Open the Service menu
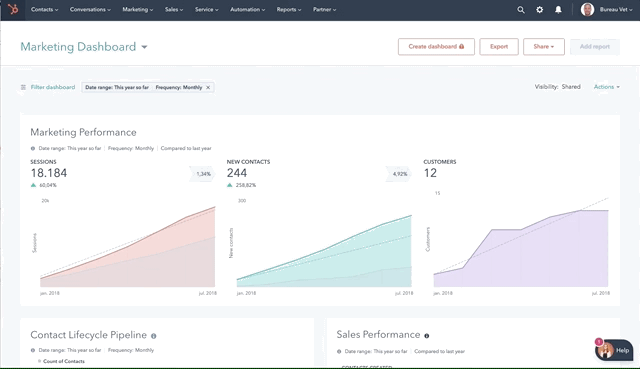Image resolution: width=640 pixels, height=369 pixels. coord(207,9)
